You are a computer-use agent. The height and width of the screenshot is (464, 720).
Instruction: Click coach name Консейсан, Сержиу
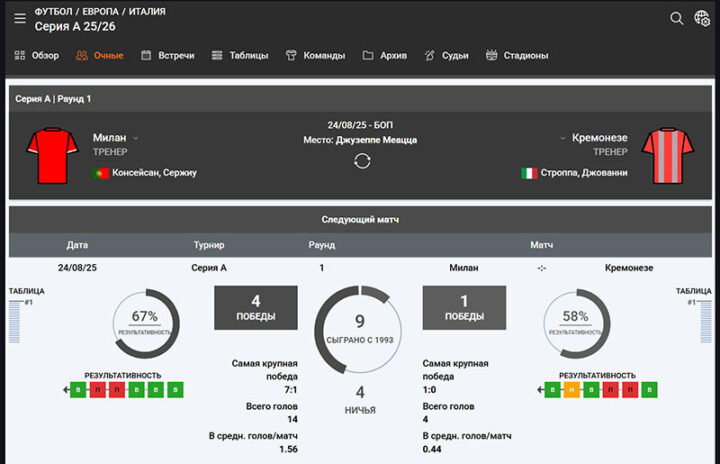[x=154, y=173]
